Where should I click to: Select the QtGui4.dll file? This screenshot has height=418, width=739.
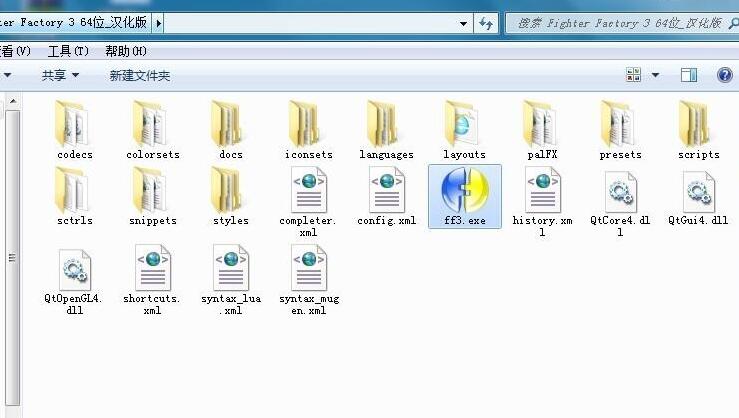[698, 197]
